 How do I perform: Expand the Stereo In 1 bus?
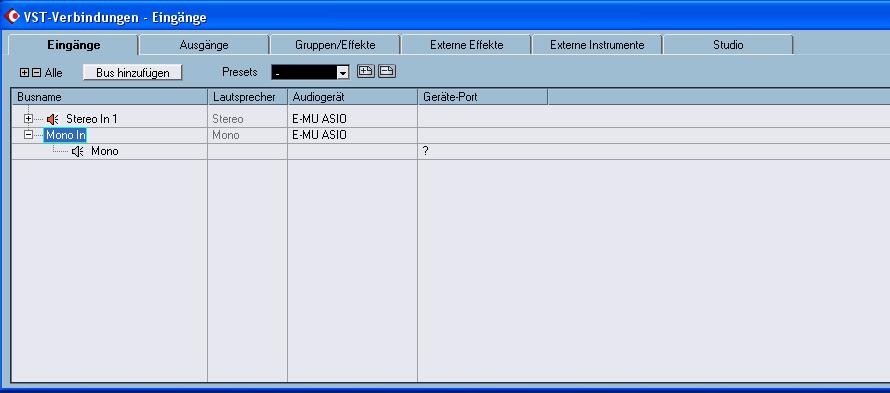(x=28, y=119)
